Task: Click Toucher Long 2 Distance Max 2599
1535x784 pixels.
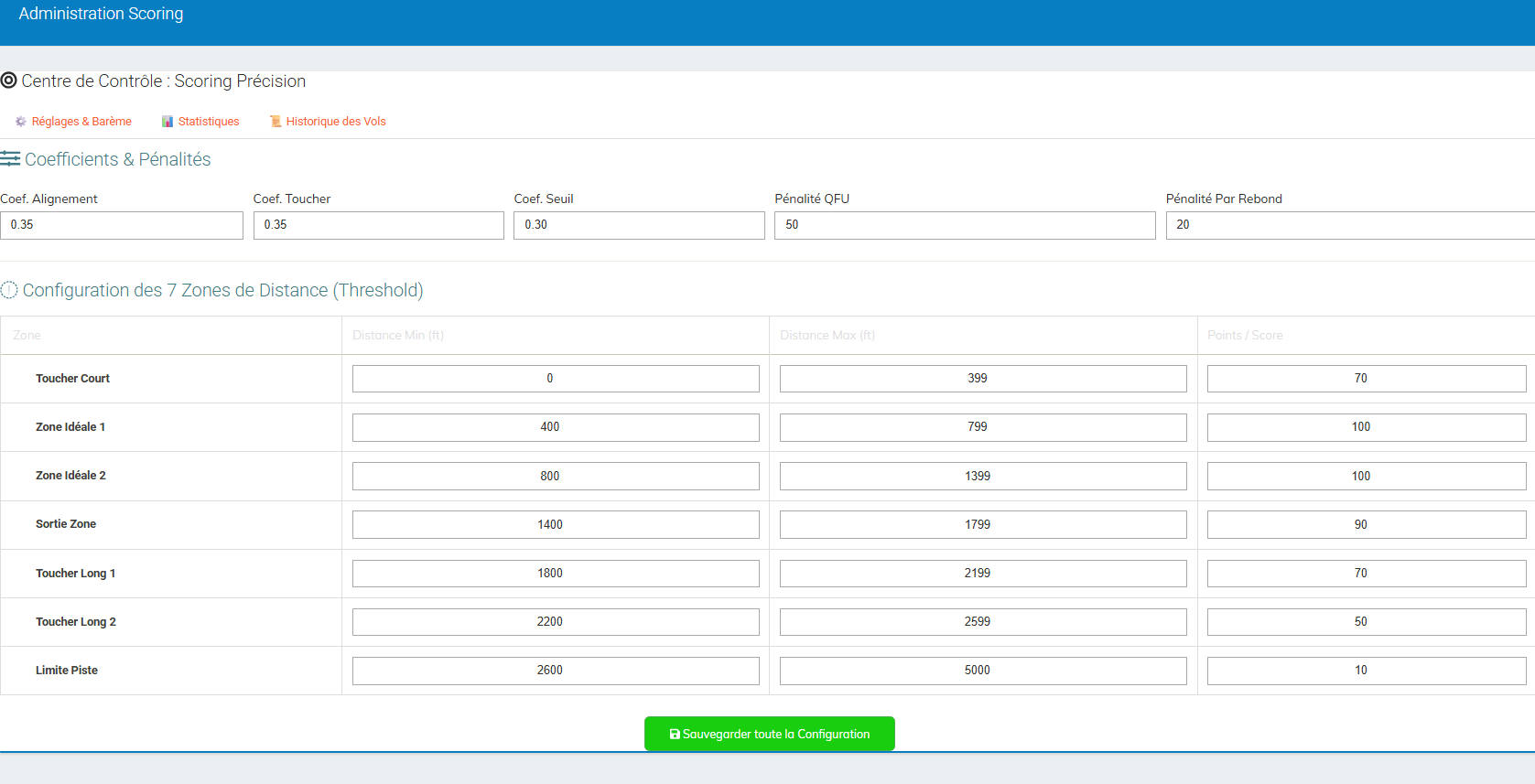Action: (x=983, y=622)
